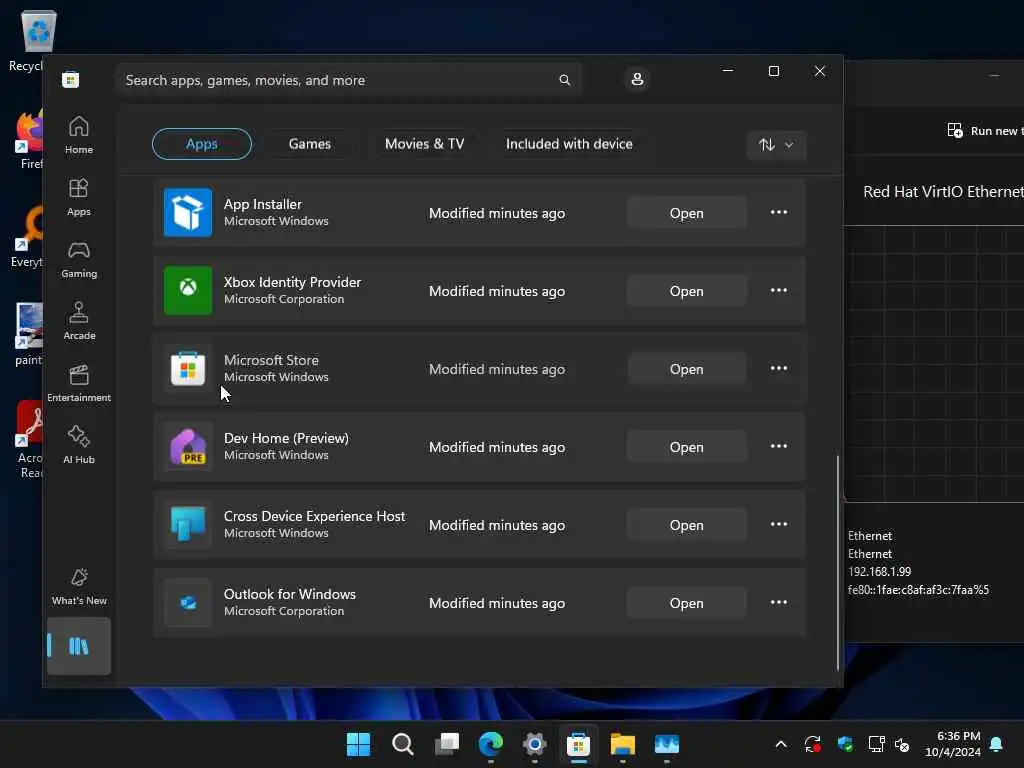Image resolution: width=1024 pixels, height=768 pixels.
Task: Open the sort and filter dropdown
Action: coord(776,144)
